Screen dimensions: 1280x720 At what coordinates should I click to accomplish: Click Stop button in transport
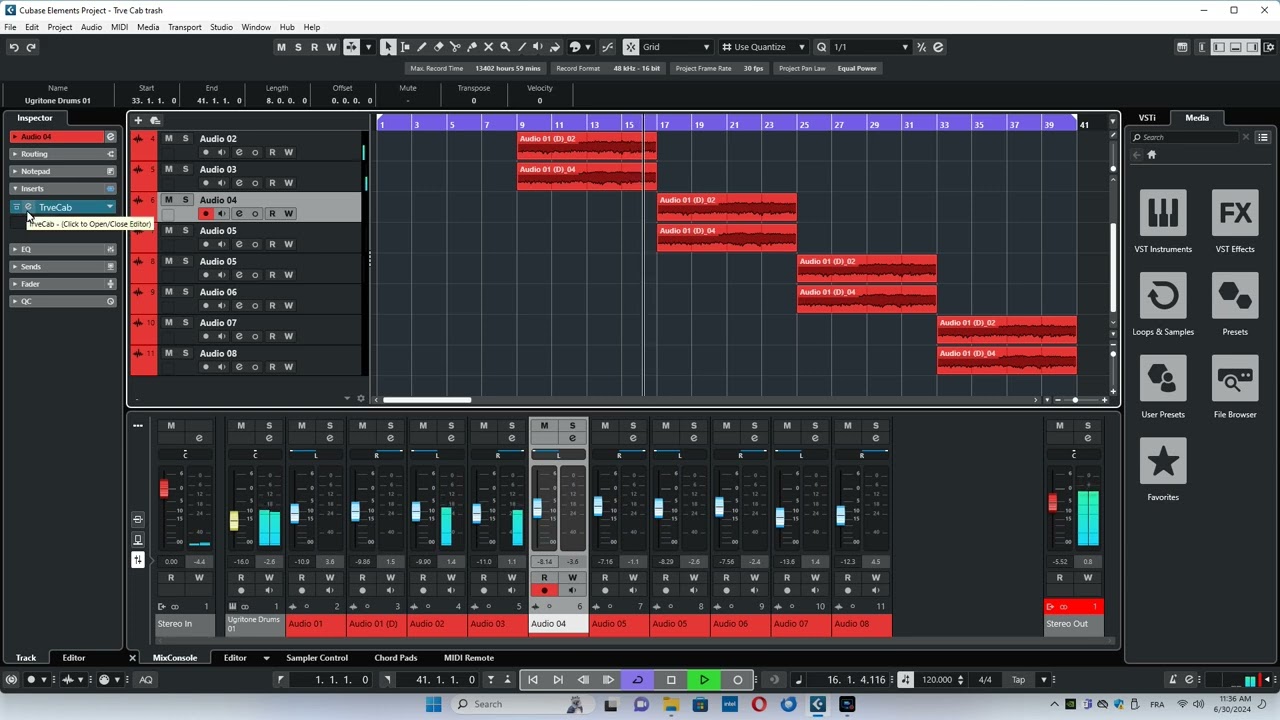point(671,680)
